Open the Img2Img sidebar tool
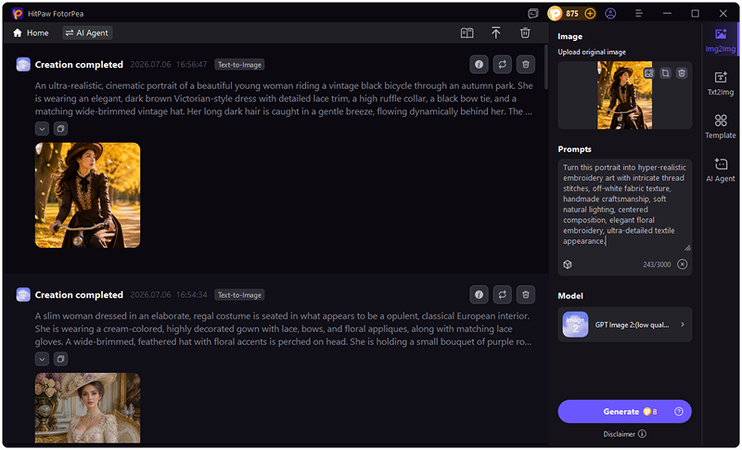 [x=720, y=40]
